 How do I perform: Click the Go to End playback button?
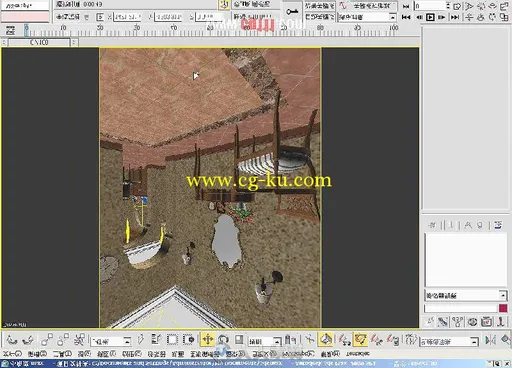click(x=455, y=17)
